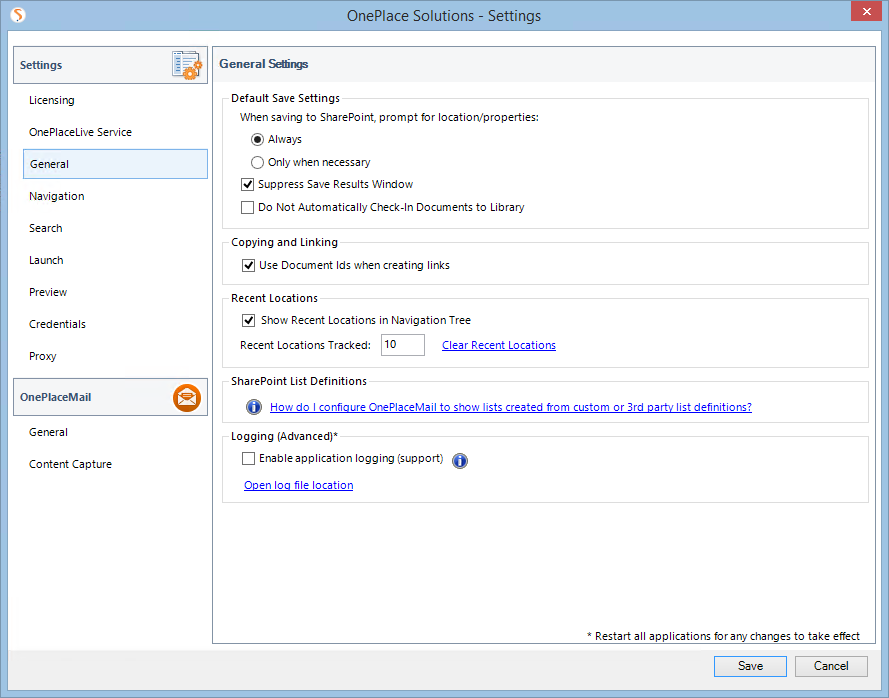Enable application logging checkbox

(x=248, y=459)
